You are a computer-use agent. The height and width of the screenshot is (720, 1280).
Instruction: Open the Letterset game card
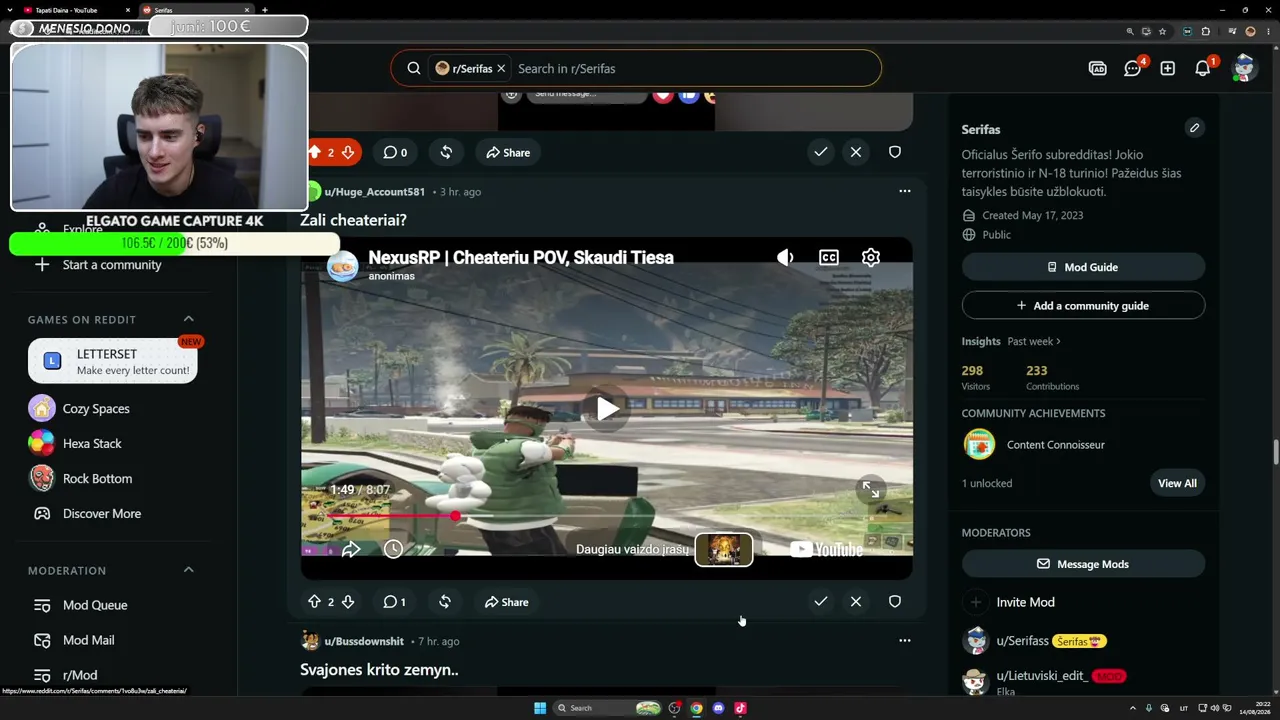tap(112, 361)
